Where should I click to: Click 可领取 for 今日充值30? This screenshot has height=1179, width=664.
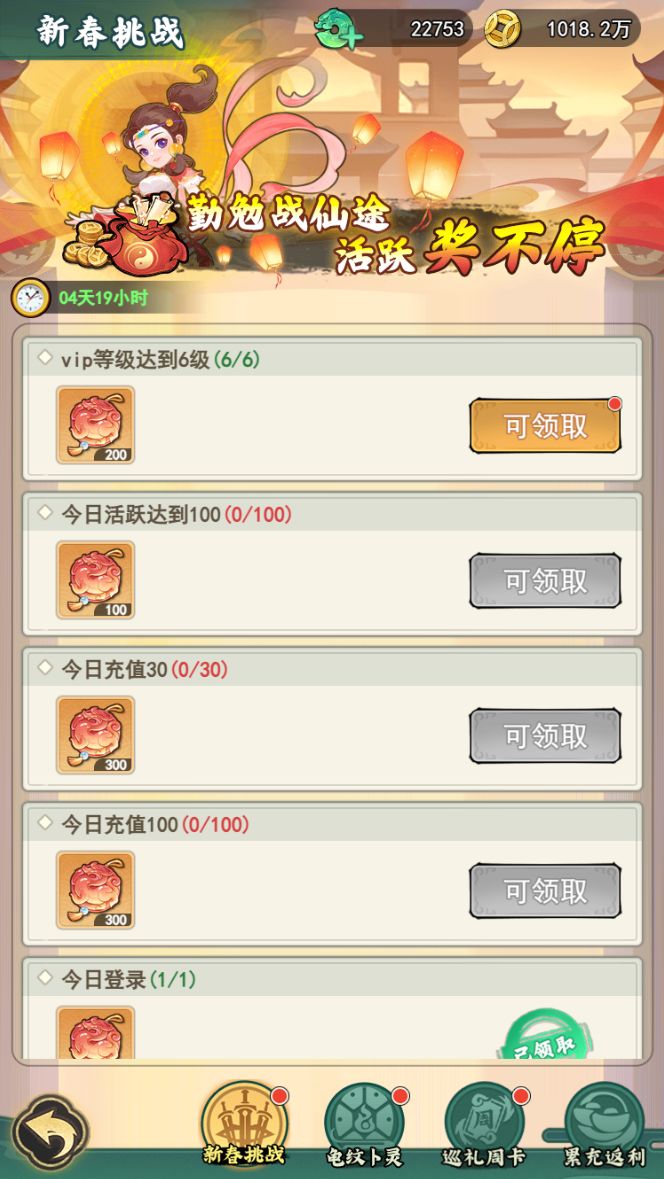point(544,735)
